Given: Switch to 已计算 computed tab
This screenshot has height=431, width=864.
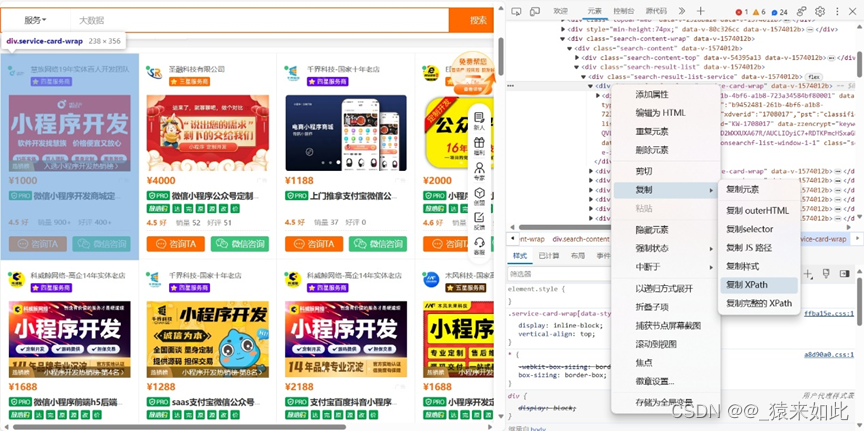Looking at the screenshot, I should click(549, 256).
